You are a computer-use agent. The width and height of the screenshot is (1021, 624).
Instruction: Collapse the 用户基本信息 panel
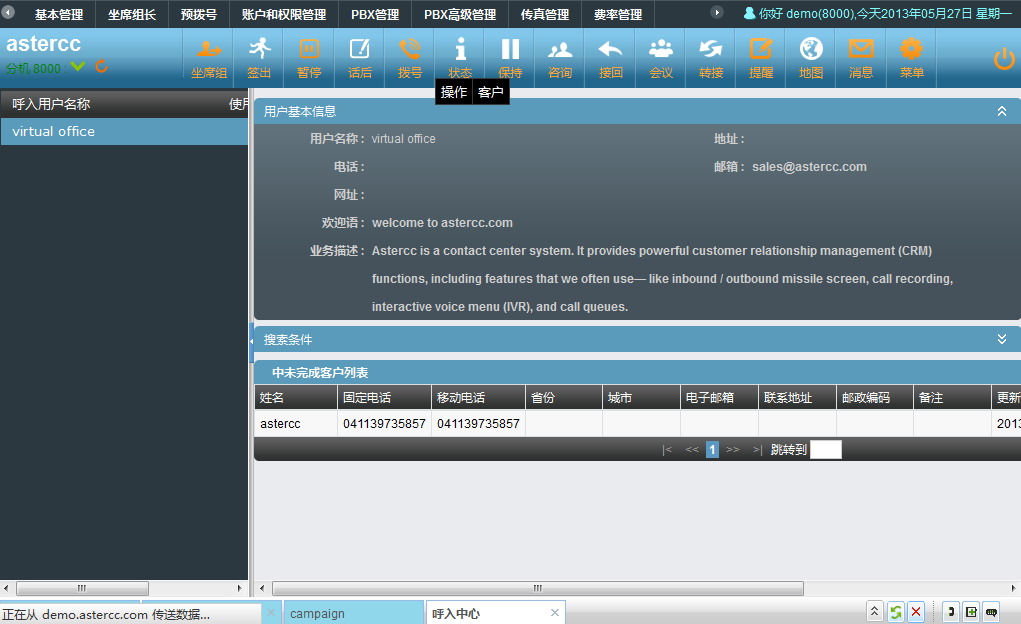(1002, 112)
